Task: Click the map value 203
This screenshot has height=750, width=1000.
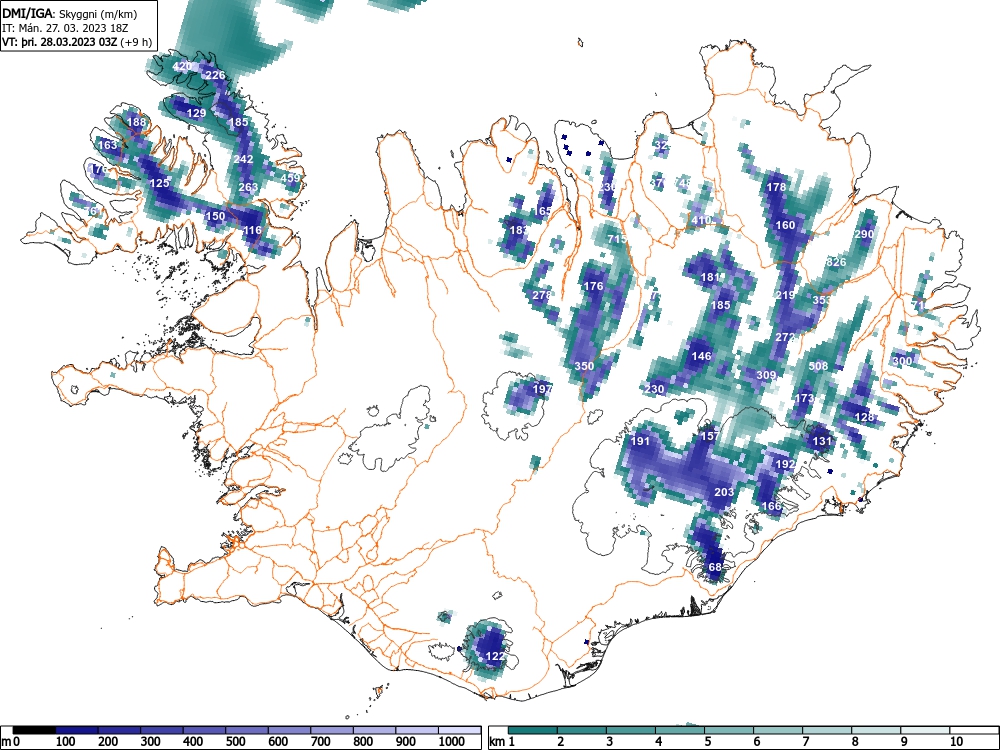Action: pos(724,492)
